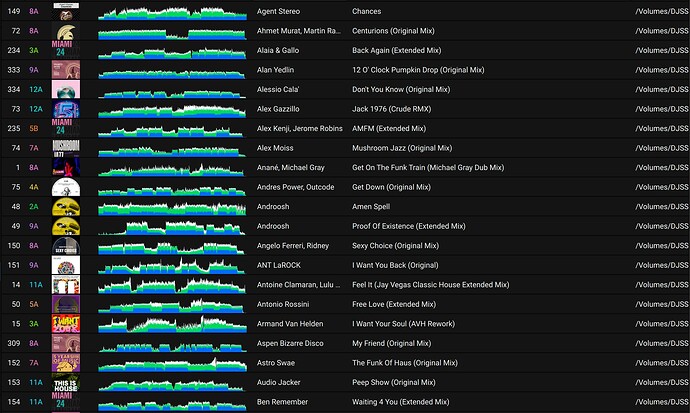Click album art for Mushroom Jazz track
Image resolution: width=690 pixels, height=413 pixels.
click(x=67, y=148)
